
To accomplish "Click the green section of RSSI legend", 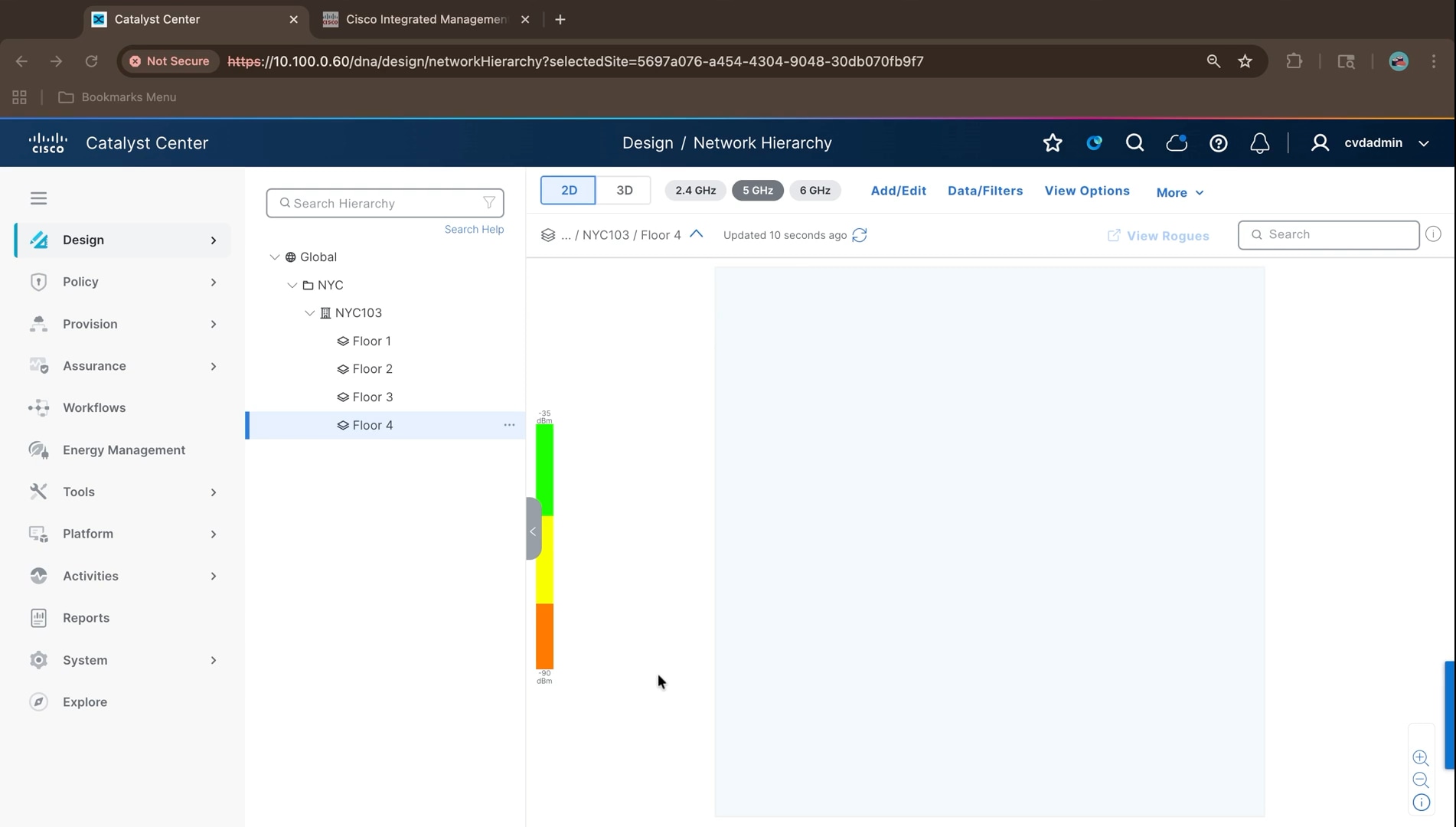I will pos(544,470).
